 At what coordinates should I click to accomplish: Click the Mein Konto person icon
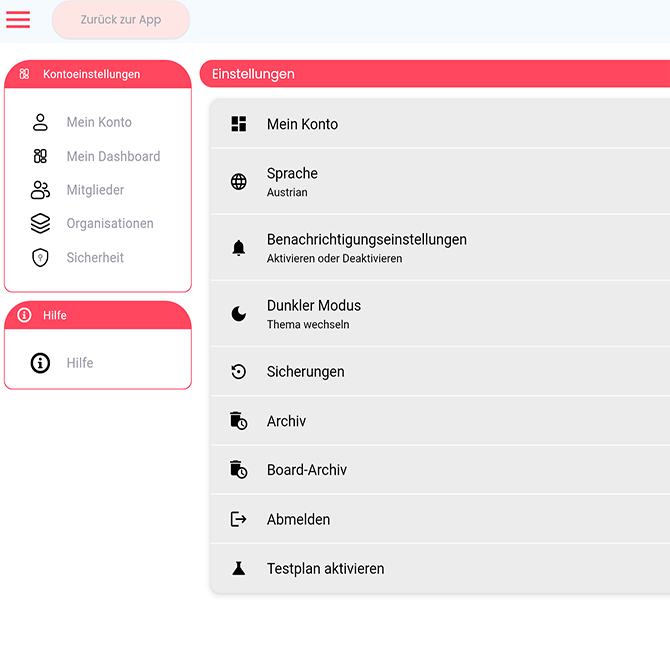[x=40, y=122]
